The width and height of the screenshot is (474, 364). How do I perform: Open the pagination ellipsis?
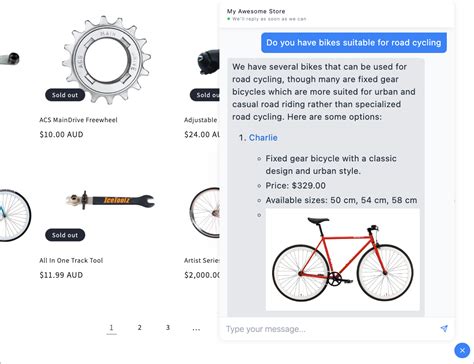[196, 329]
